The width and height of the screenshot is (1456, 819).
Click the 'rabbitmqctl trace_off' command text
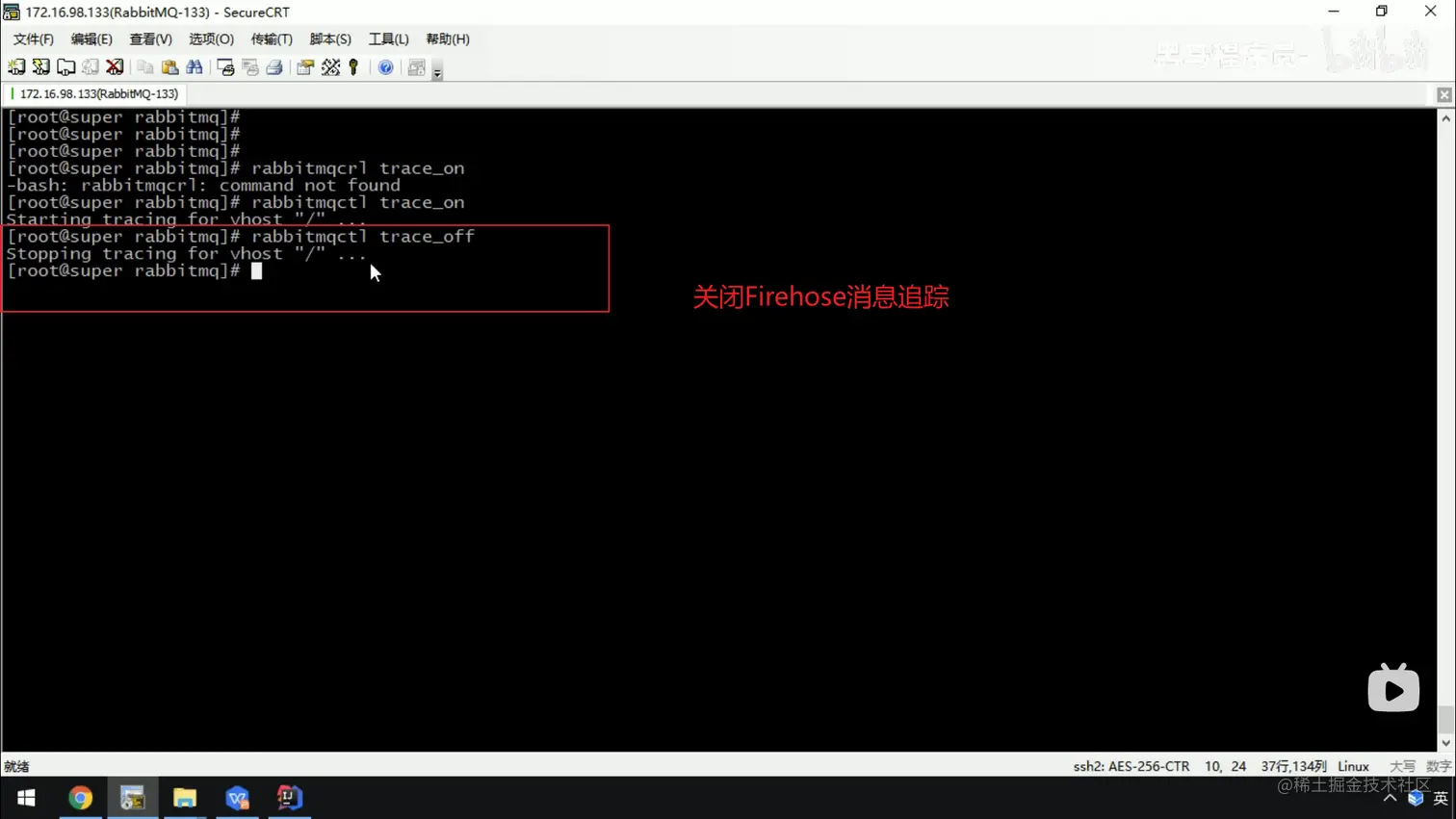(x=363, y=237)
